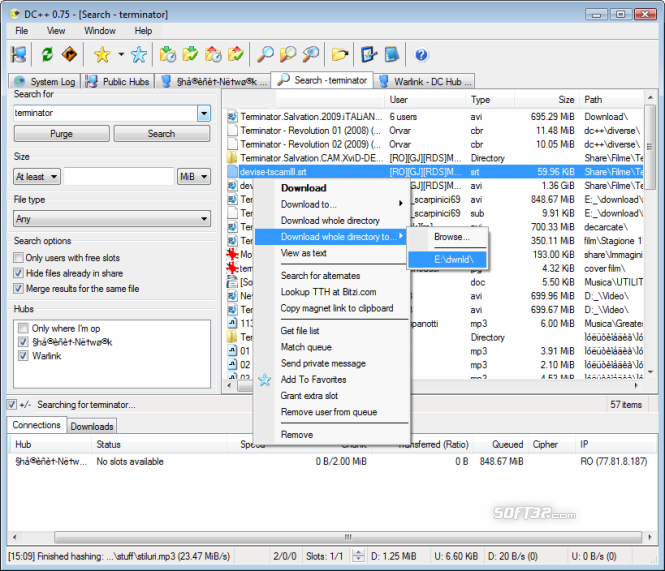The width and height of the screenshot is (665, 571).
Task: Open the Upload Queue toolbar icon
Action: pos(213,55)
